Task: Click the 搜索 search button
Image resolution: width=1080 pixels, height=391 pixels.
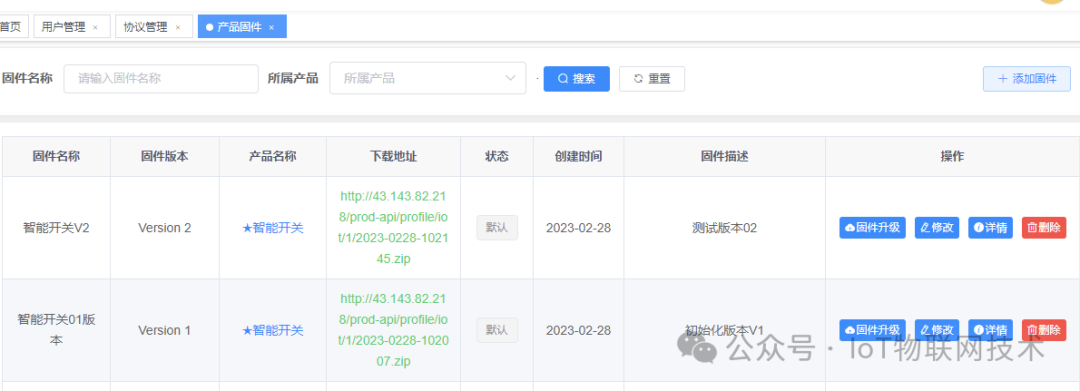Action: (577, 78)
